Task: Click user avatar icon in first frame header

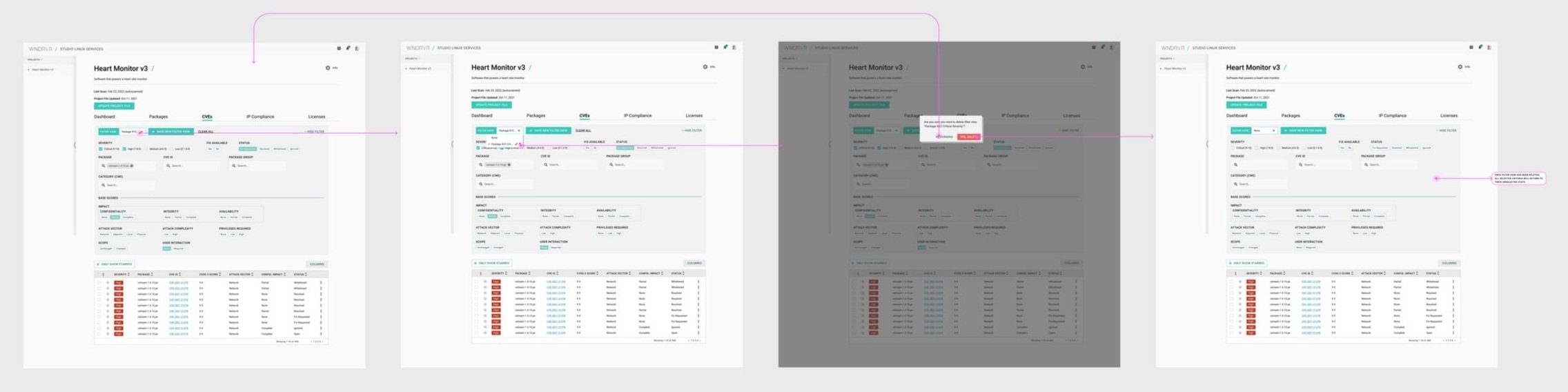Action: click(x=357, y=48)
